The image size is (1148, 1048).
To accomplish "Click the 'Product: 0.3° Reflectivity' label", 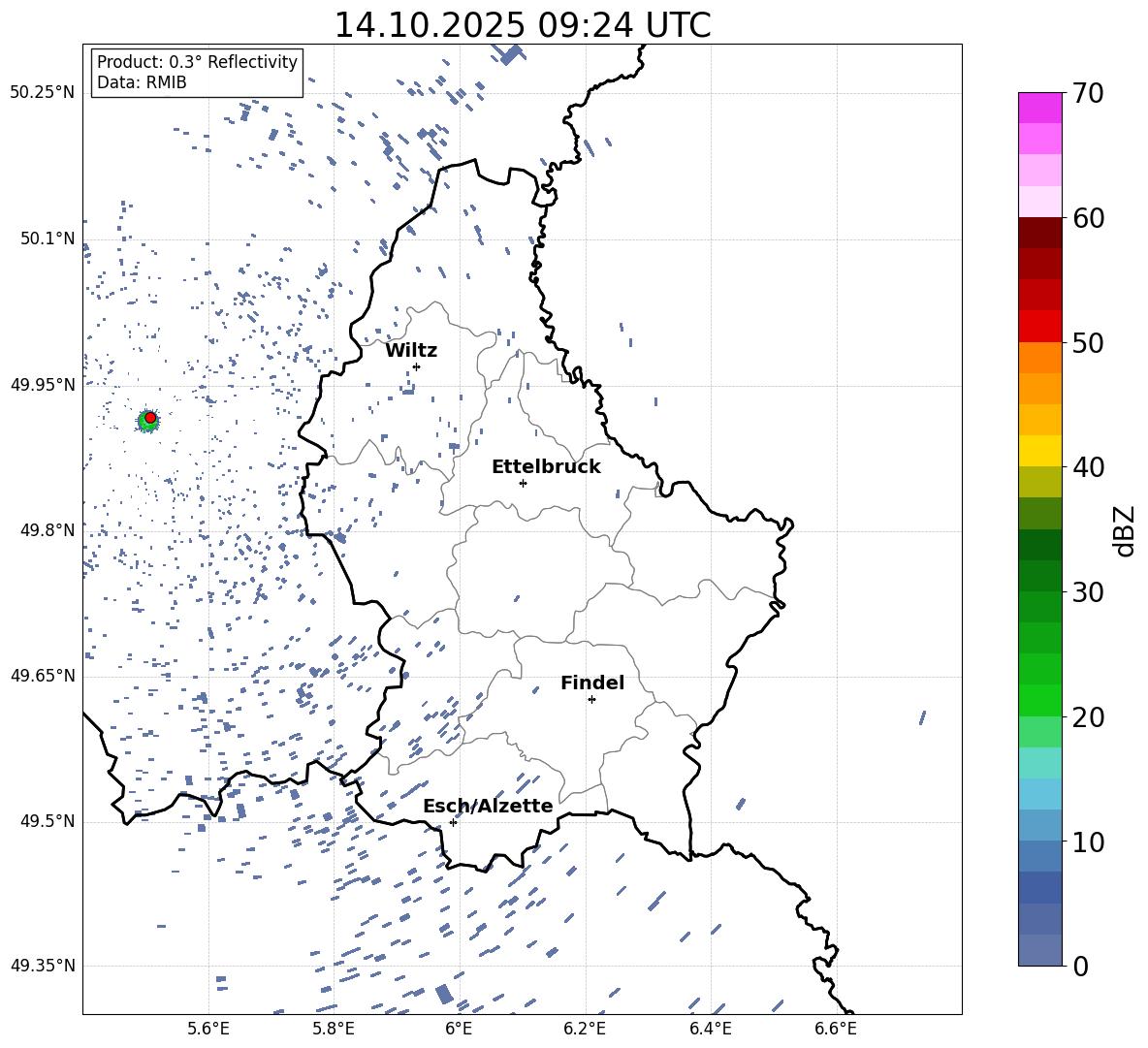I will tap(197, 62).
